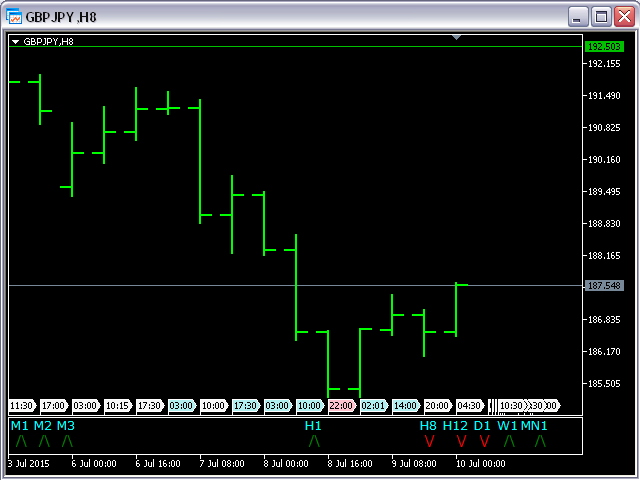
Task: Click the 17:00 event time tag
Action: click(x=55, y=406)
